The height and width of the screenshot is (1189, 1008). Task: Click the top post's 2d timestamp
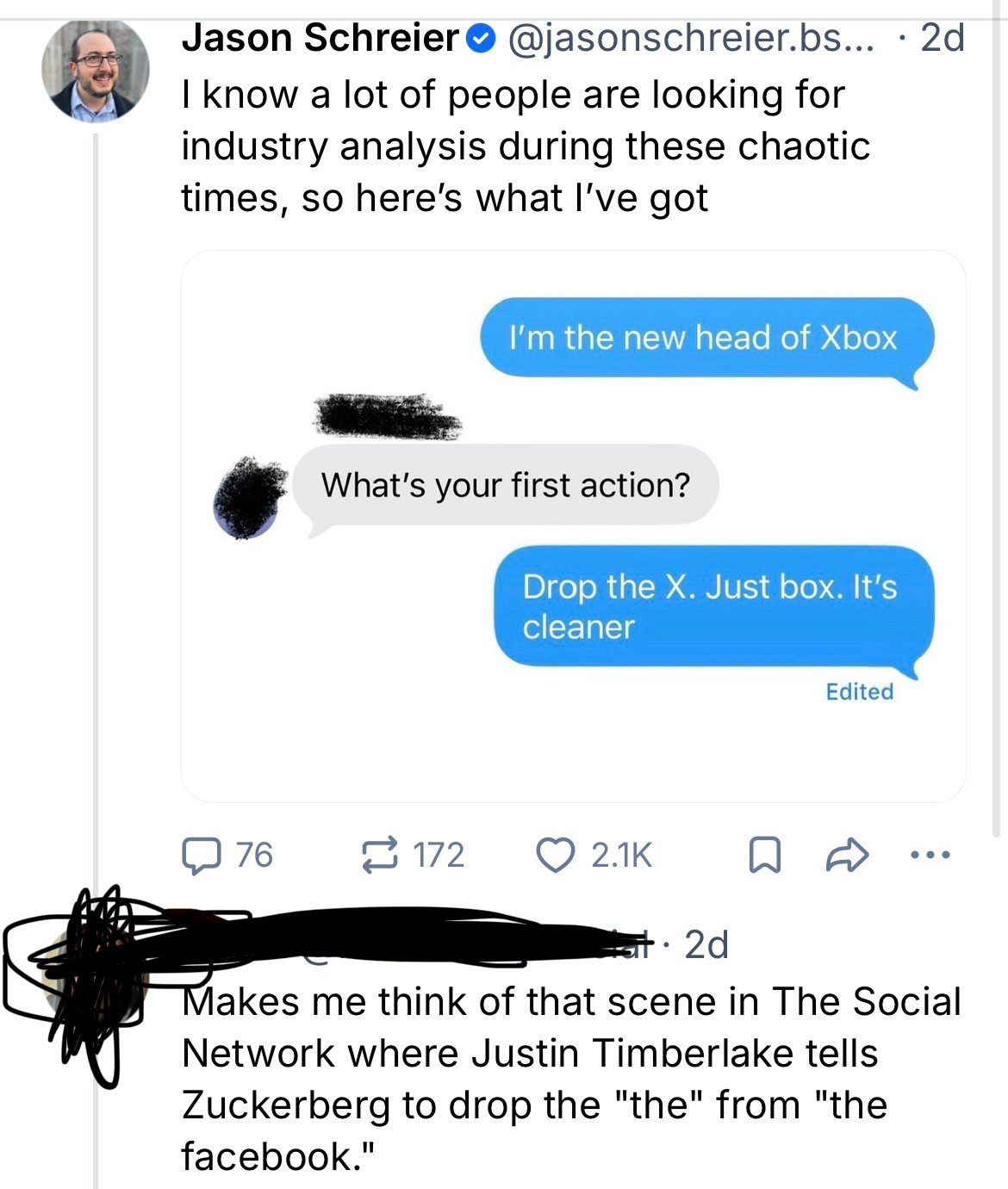coord(943,39)
